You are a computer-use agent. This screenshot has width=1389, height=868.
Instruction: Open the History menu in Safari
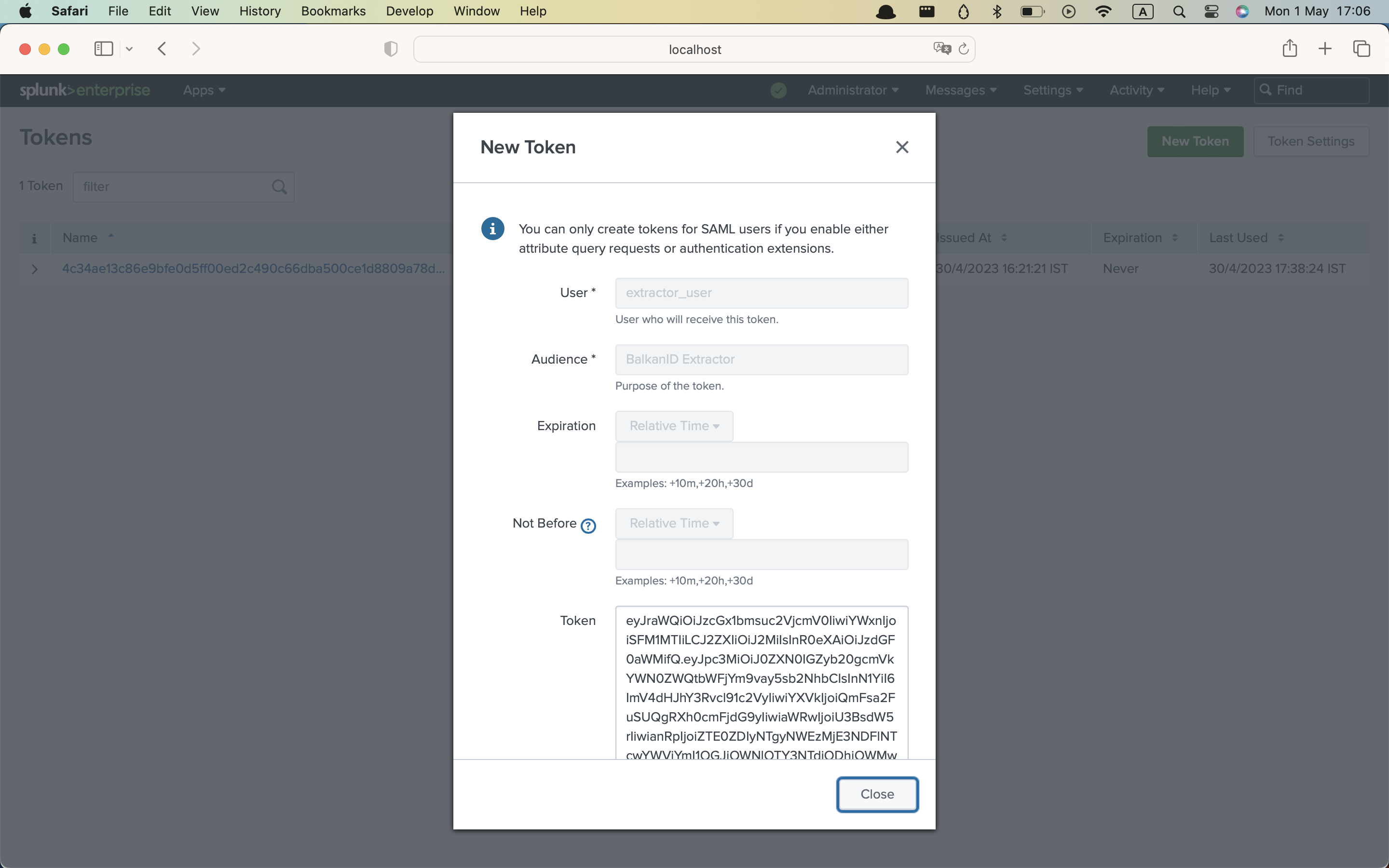click(x=259, y=11)
